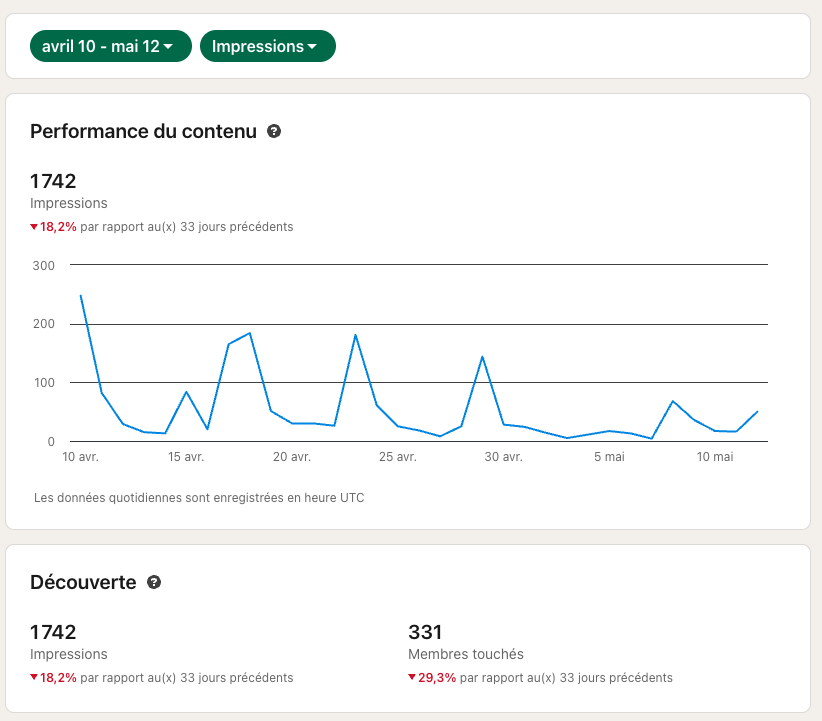Click the Impressions label above the chart
Viewport: 822px width, 721px height.
click(x=69, y=203)
